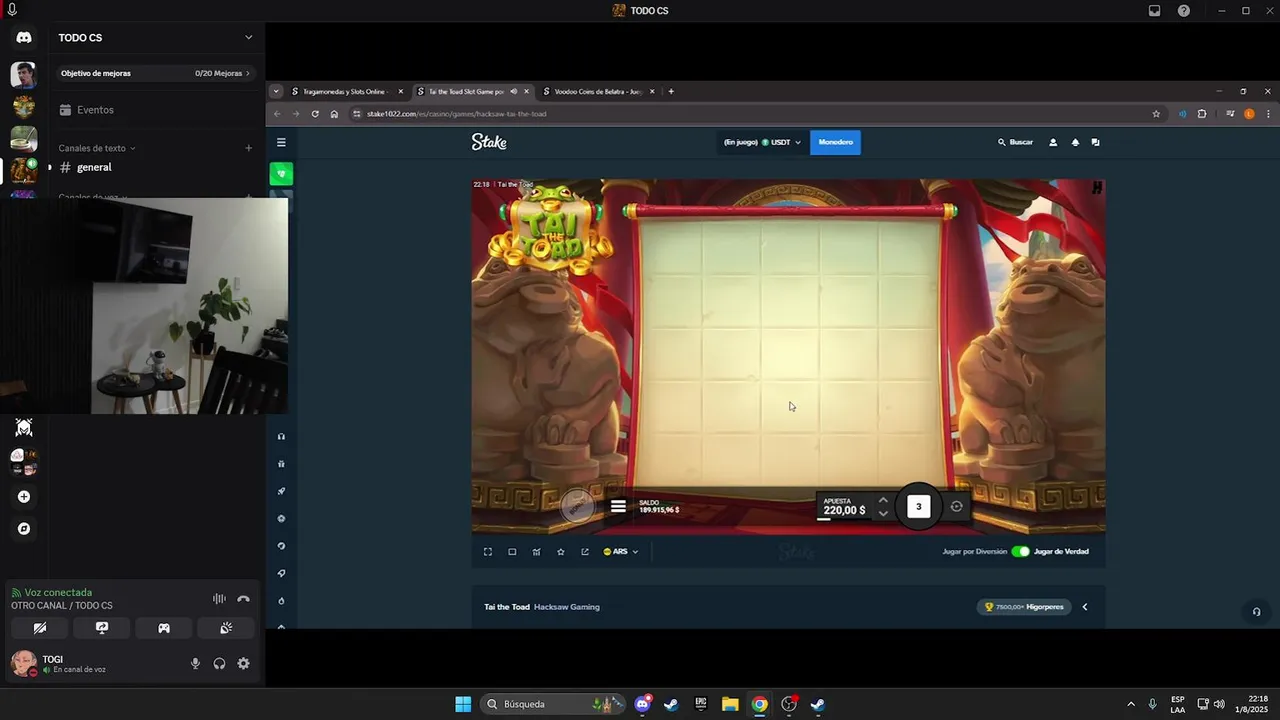Open the autoplay spin settings icon

(957, 506)
